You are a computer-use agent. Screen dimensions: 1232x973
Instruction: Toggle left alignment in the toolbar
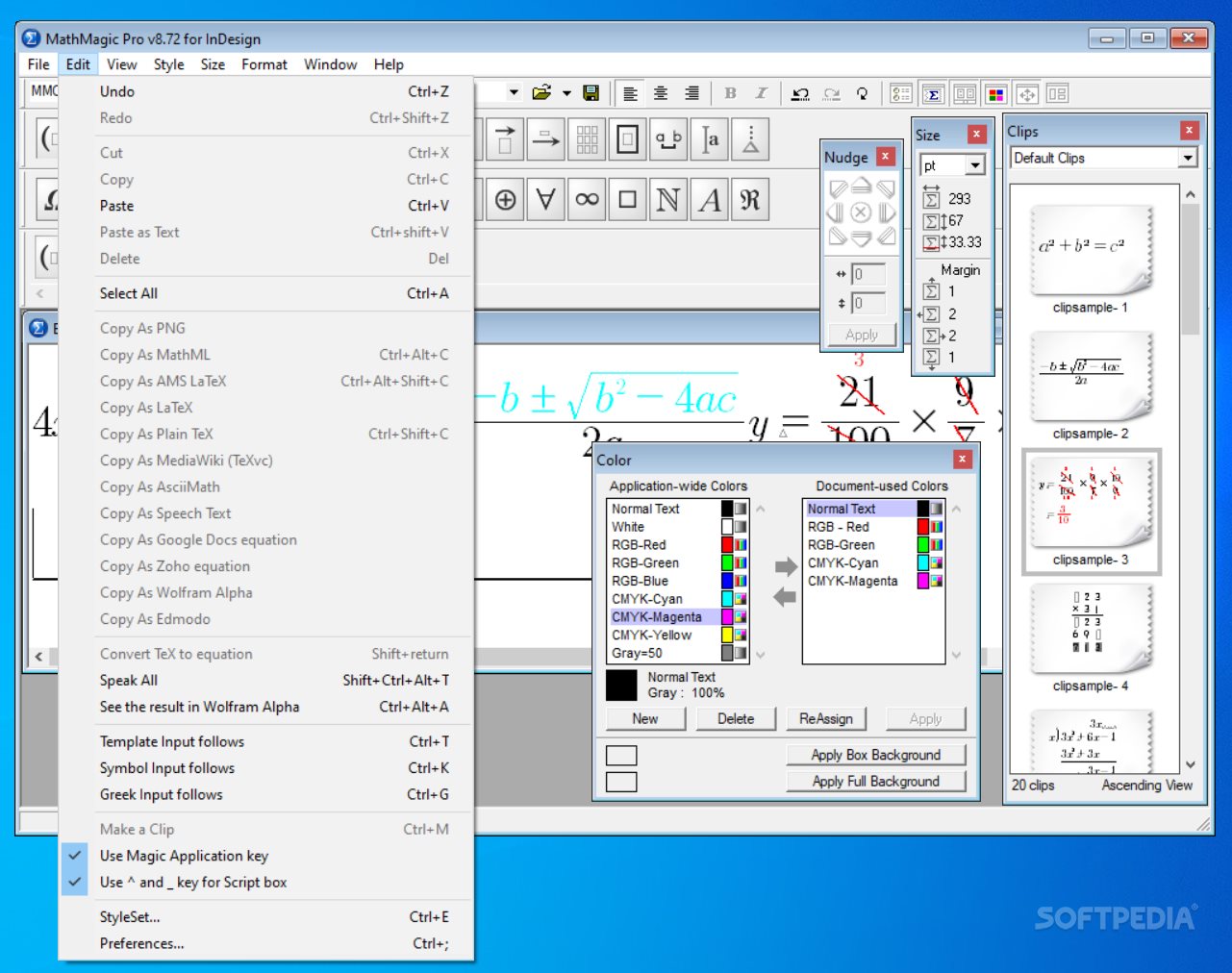click(630, 93)
